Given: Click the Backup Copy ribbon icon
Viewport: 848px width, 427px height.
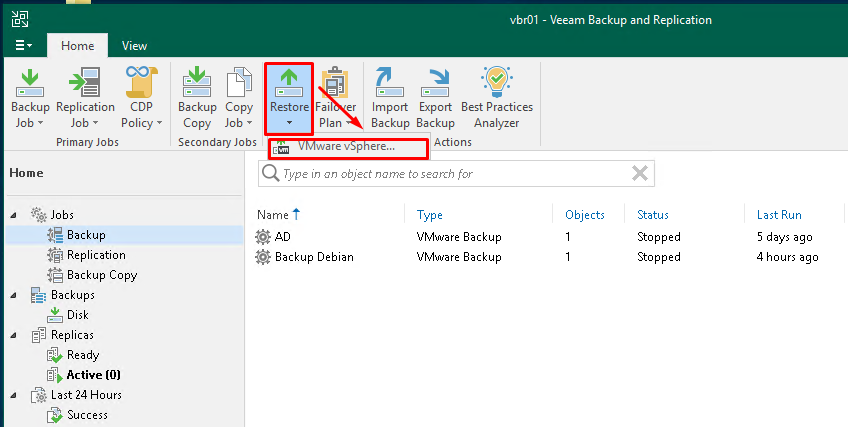Looking at the screenshot, I should tap(197, 83).
